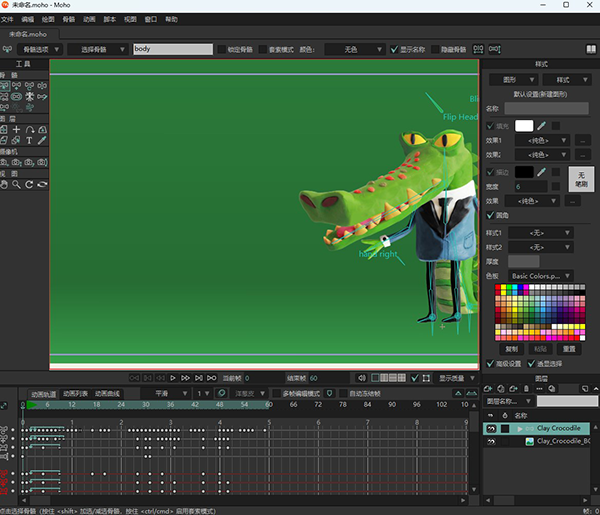Toggle the 隐藏骨骼 checkbox
Viewport: 600px width, 515px height.
coord(435,49)
